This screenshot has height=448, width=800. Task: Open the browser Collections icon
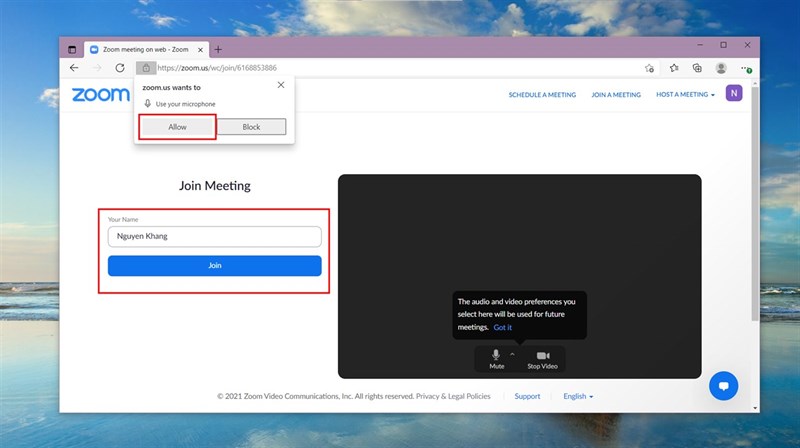(x=697, y=68)
